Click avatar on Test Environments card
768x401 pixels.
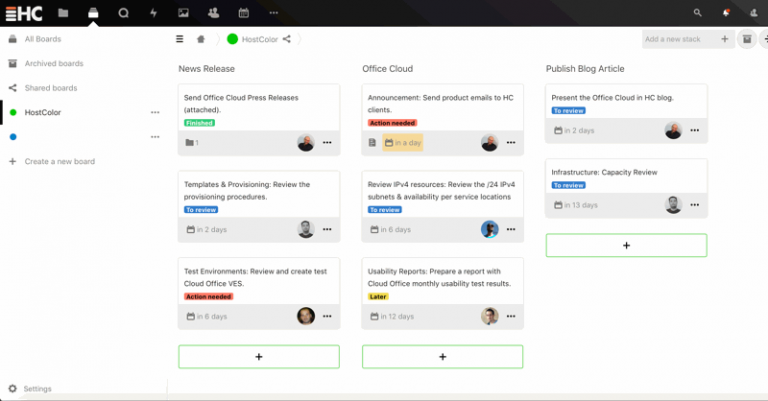pos(306,316)
